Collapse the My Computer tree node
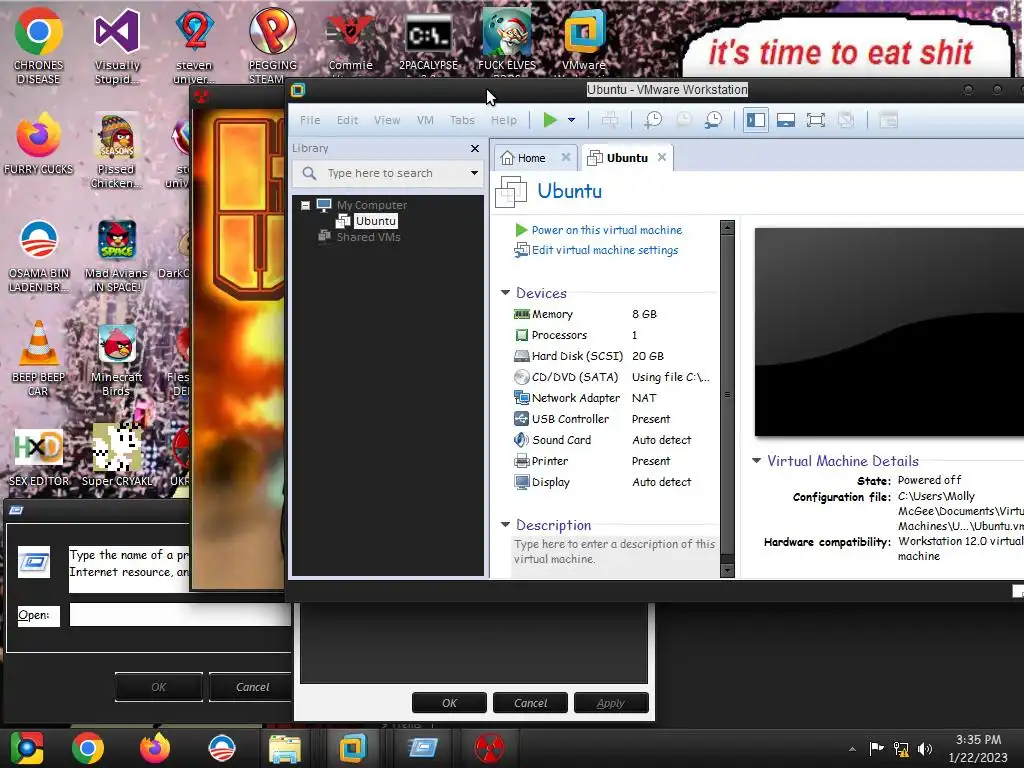 [305, 205]
